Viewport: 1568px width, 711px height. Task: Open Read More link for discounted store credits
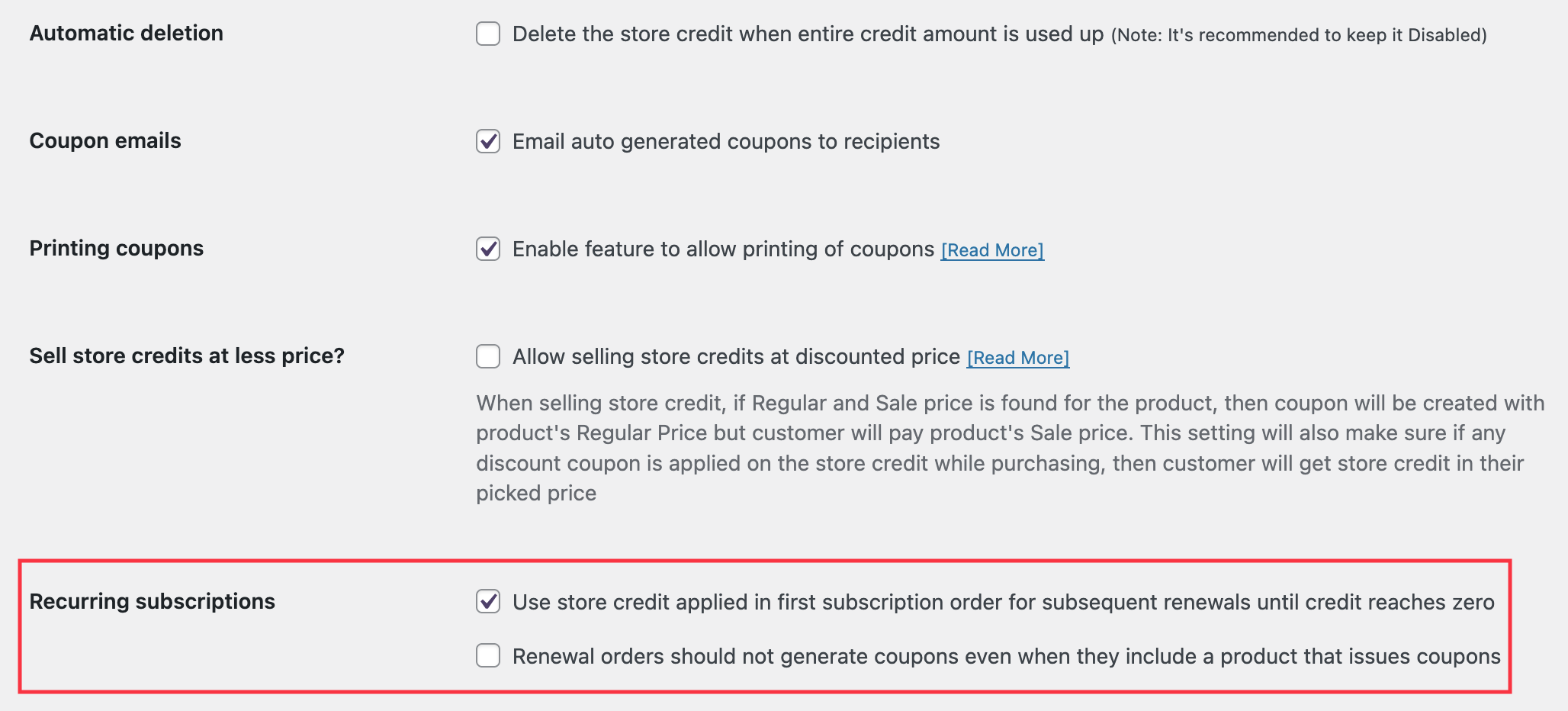pos(1018,358)
